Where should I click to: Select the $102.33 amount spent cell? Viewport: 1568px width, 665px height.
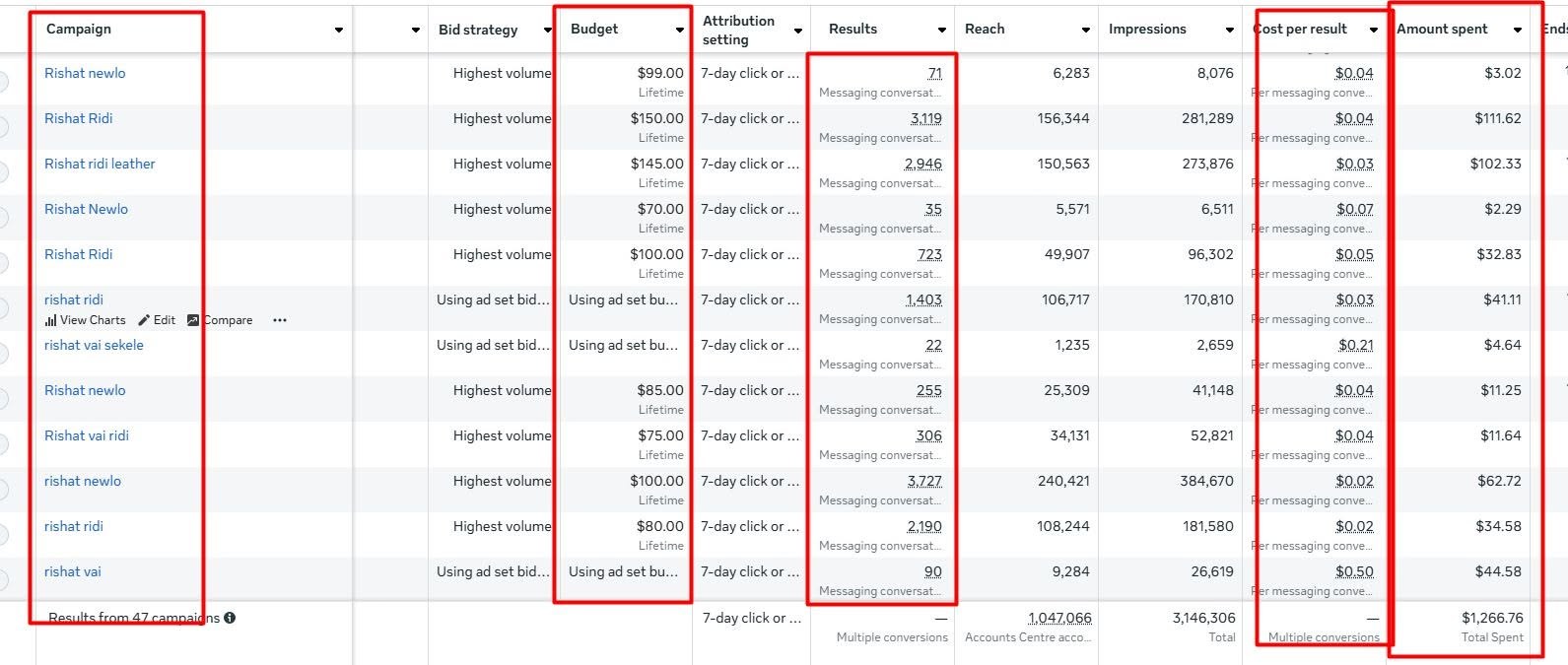tap(1496, 164)
